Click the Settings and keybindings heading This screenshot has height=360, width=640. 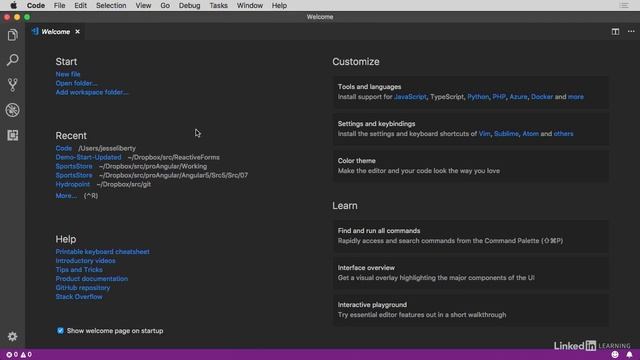coord(376,124)
